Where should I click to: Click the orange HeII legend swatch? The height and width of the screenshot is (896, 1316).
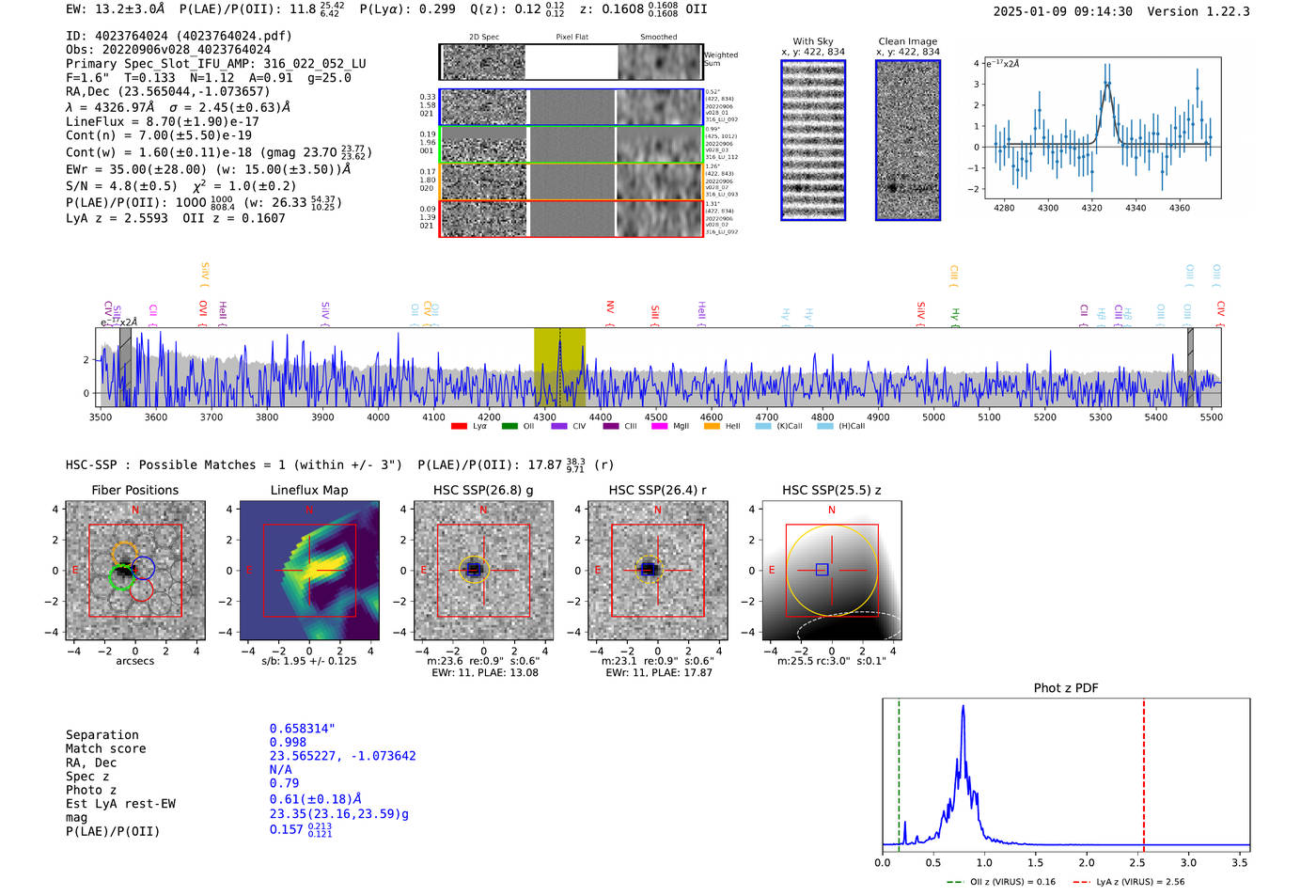712,426
